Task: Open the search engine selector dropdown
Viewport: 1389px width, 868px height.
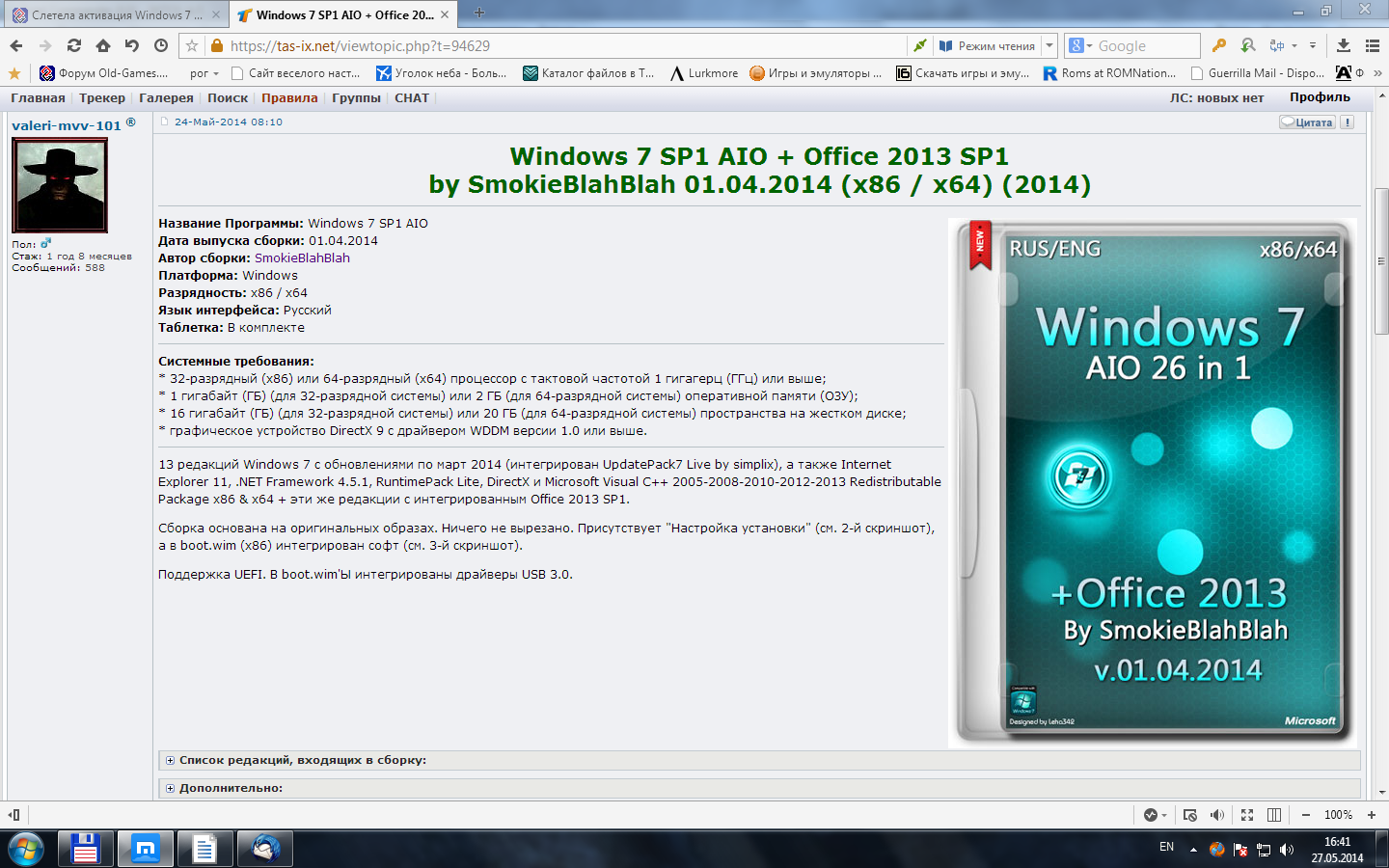Action: point(1081,45)
